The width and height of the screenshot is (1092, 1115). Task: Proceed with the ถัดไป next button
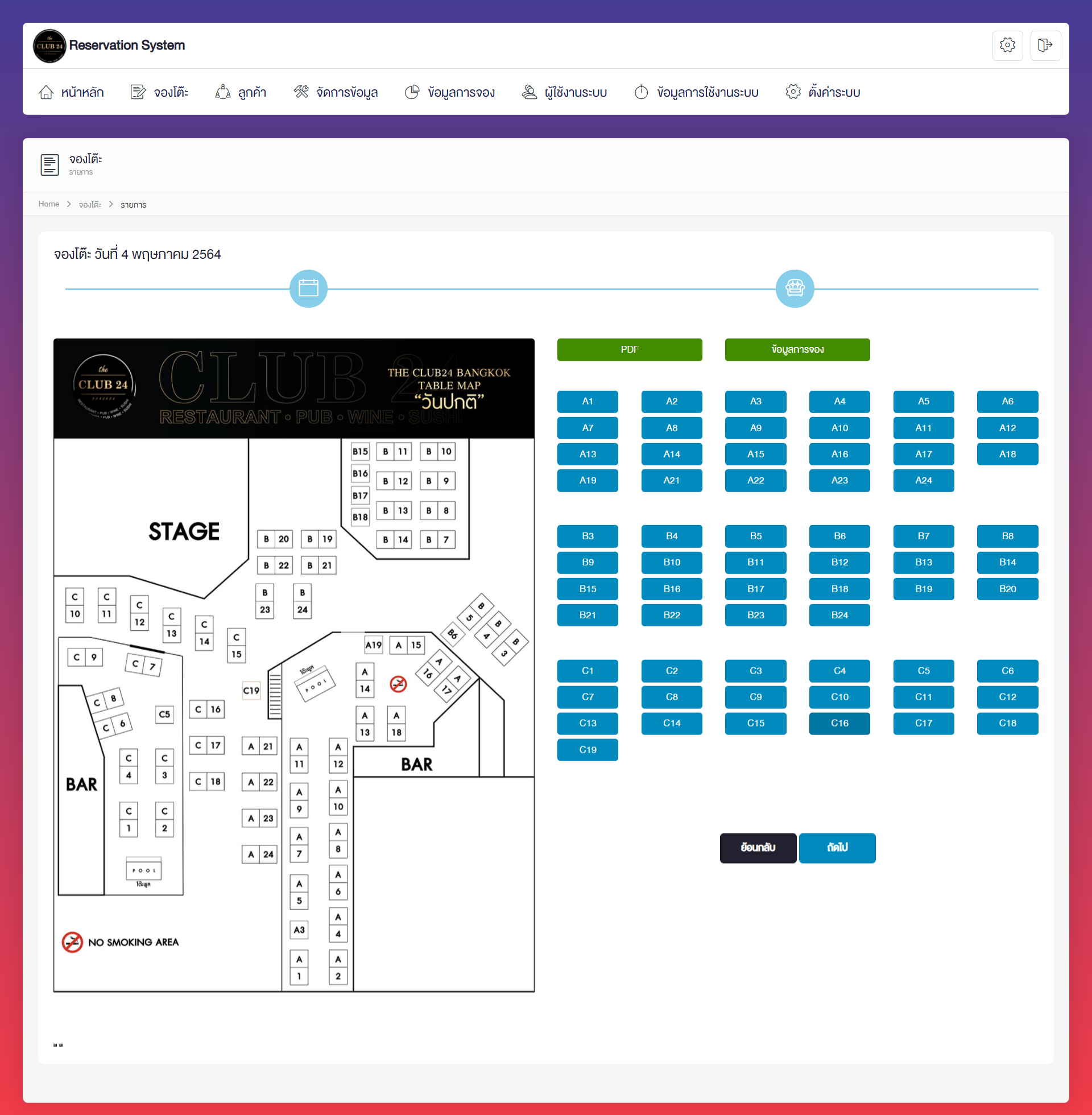tap(837, 848)
